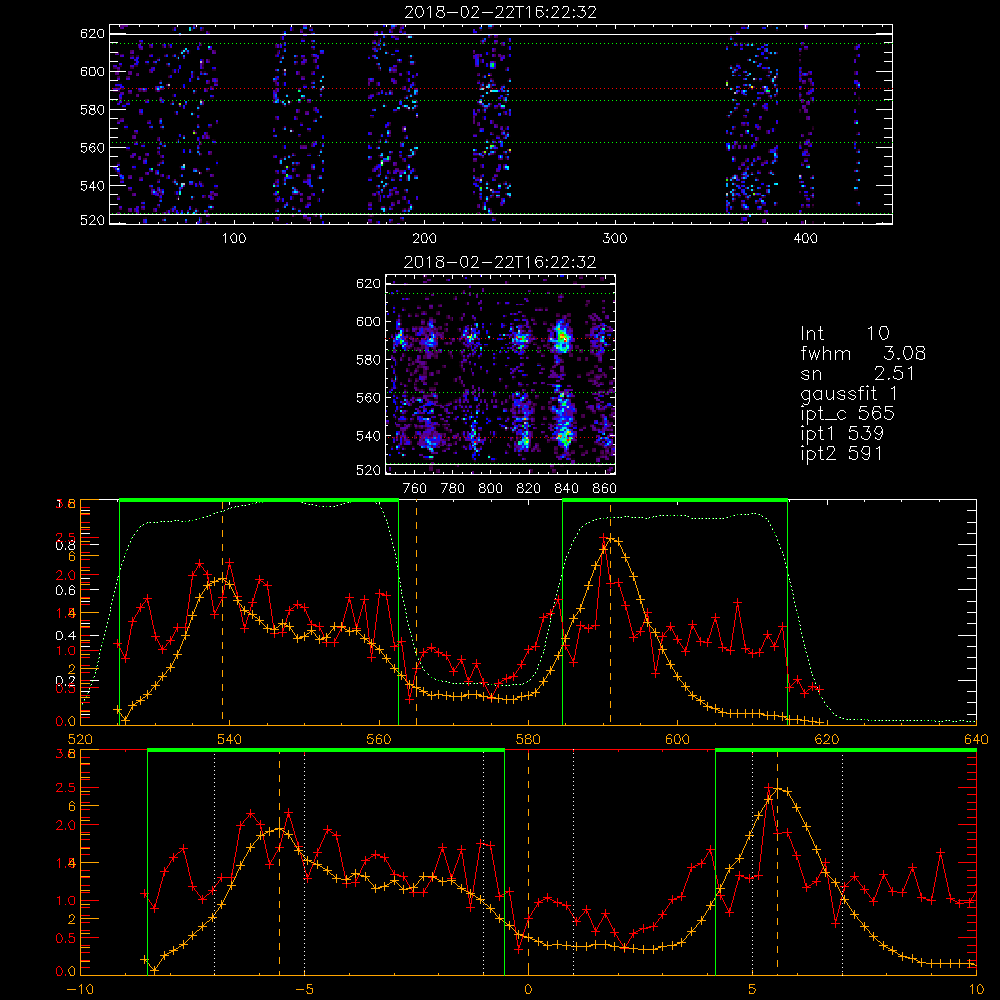Image resolution: width=1000 pixels, height=1000 pixels.
Task: Click the 'ipt1 539' value
Action: pos(842,434)
